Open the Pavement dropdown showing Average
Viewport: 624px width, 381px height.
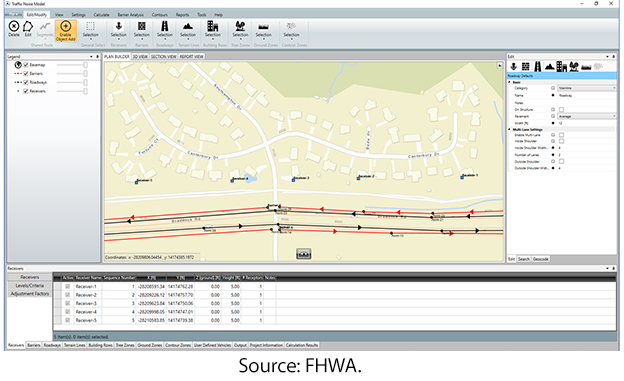(x=587, y=116)
